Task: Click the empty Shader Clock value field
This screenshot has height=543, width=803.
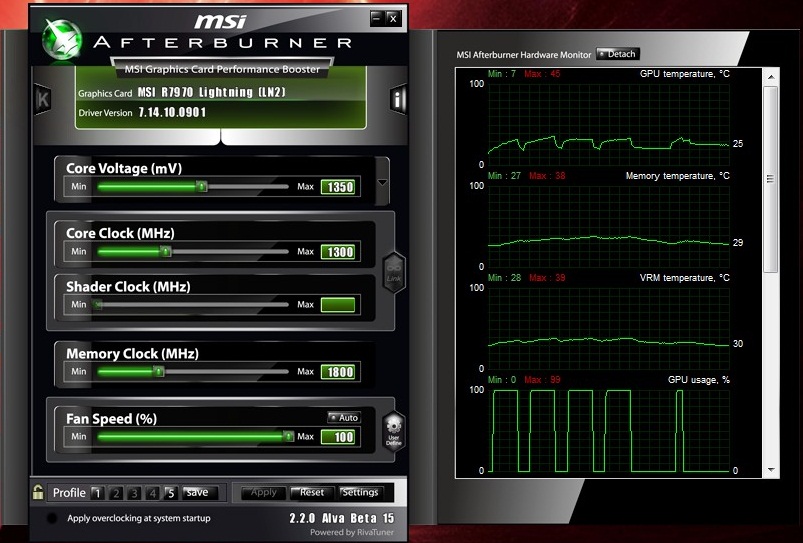Action: [x=338, y=305]
